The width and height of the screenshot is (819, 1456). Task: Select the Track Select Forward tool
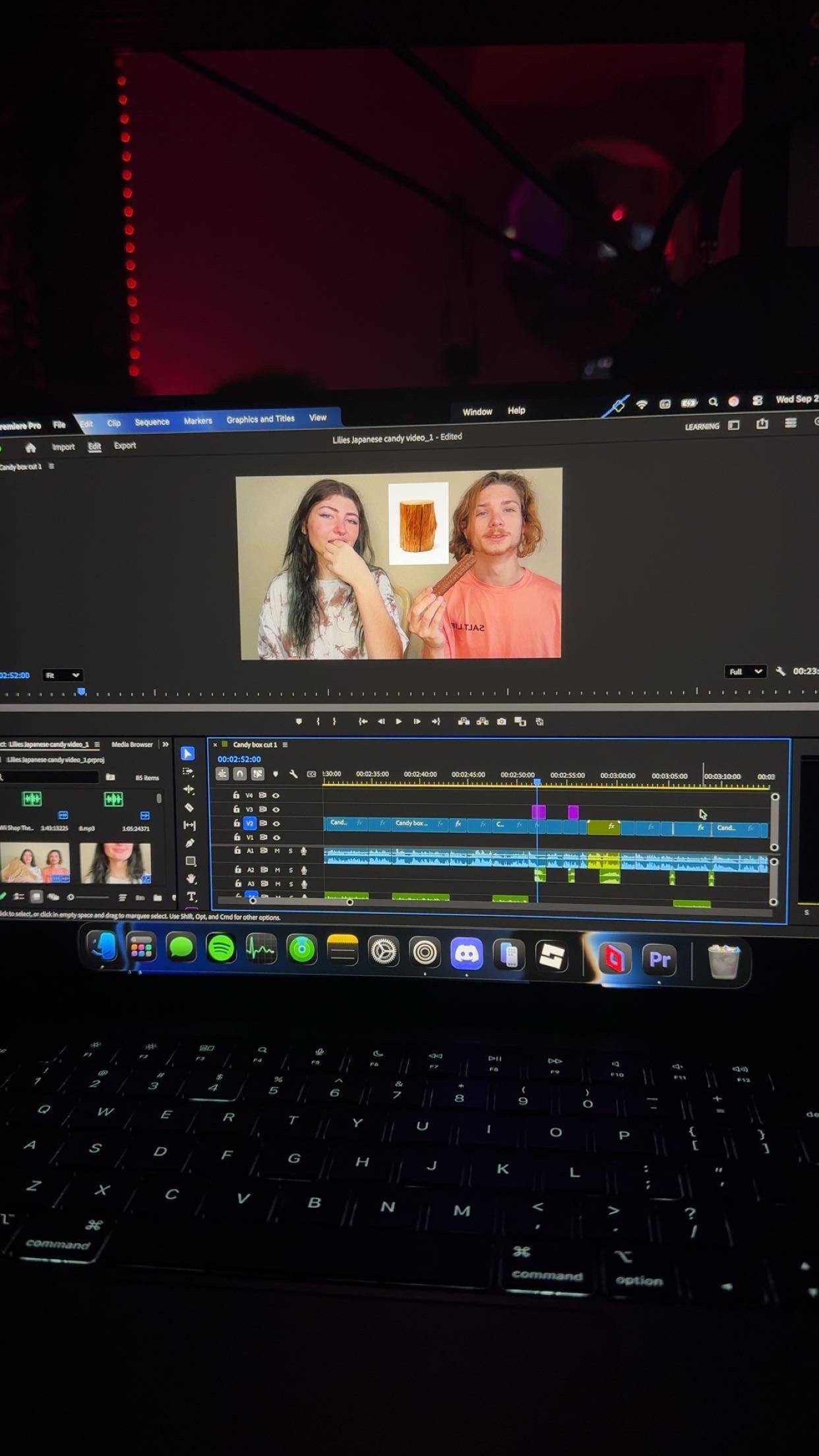point(189,772)
